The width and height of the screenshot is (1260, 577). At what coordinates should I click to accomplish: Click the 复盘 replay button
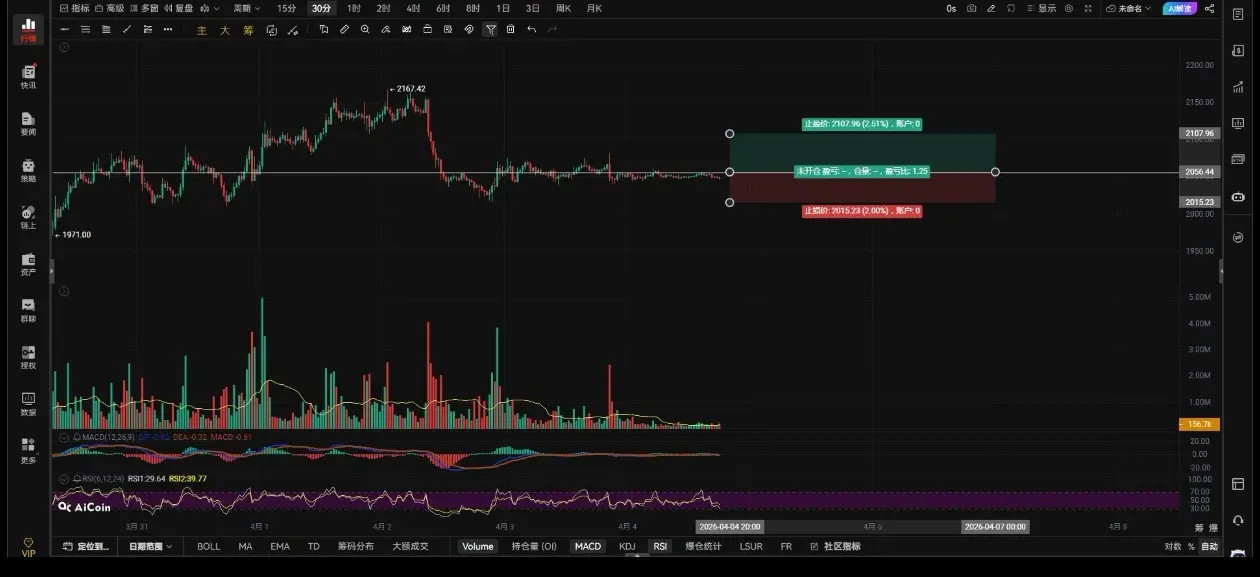pos(179,8)
